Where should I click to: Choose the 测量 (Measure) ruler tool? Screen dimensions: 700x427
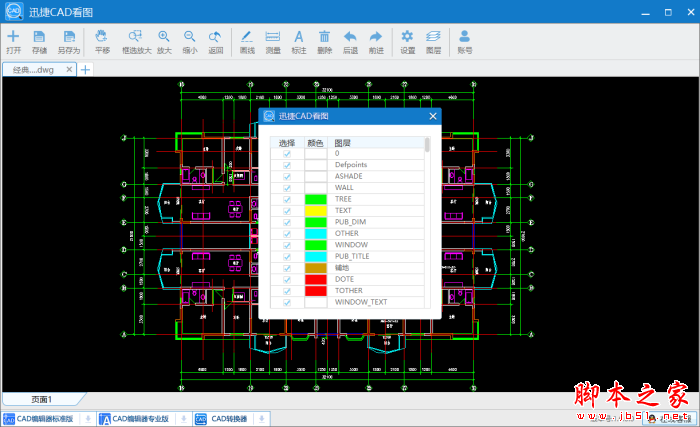[x=272, y=40]
